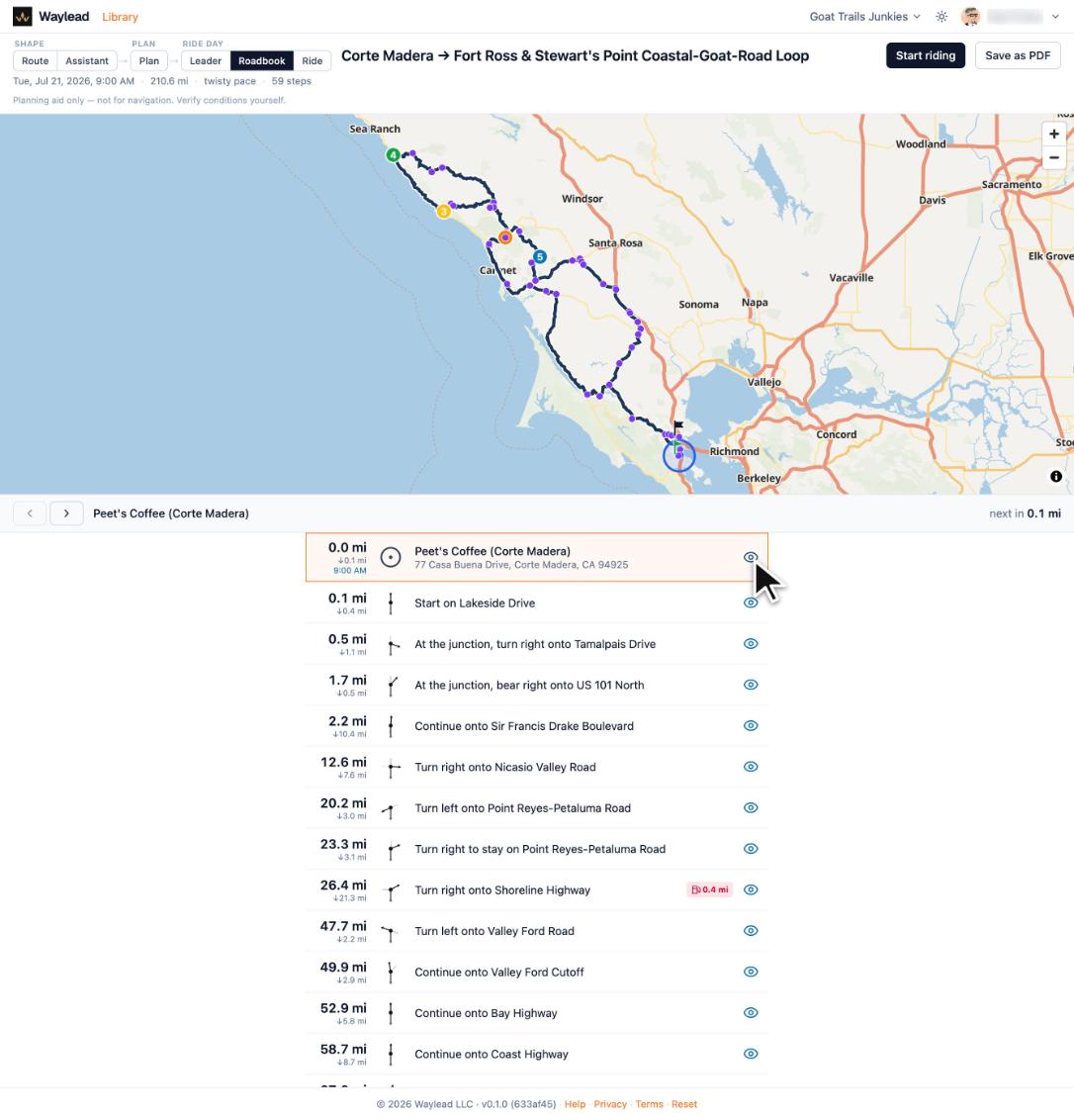Open the Goat Trails Junkies group dropdown

point(864,17)
